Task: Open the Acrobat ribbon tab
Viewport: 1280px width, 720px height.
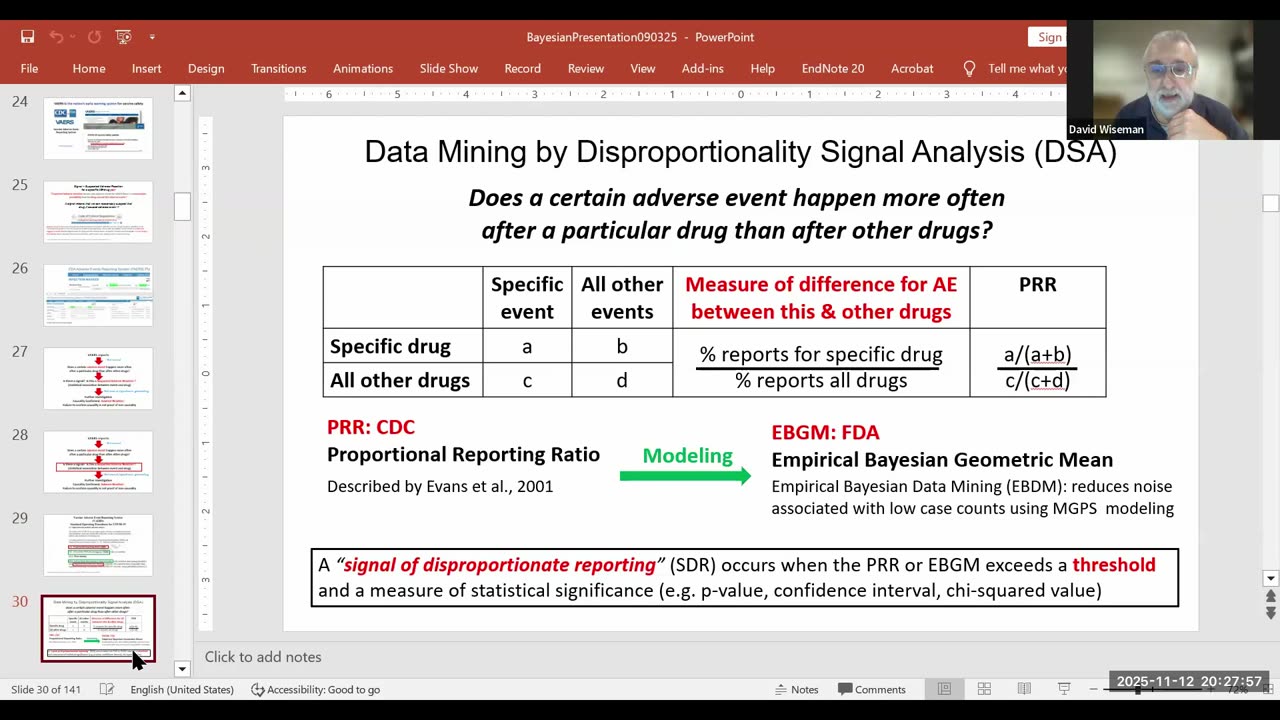Action: (912, 68)
